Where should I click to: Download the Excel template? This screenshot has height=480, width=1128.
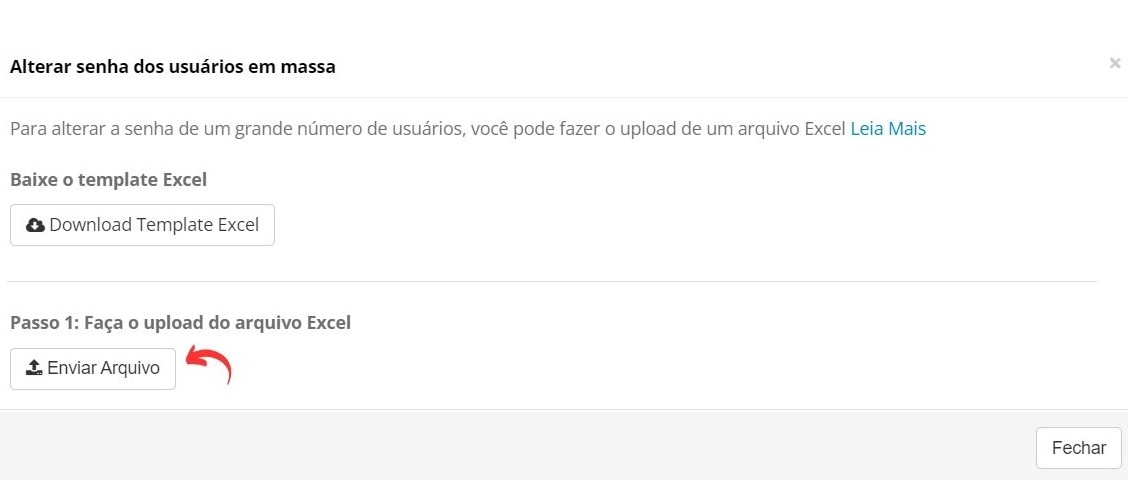pyautogui.click(x=142, y=225)
